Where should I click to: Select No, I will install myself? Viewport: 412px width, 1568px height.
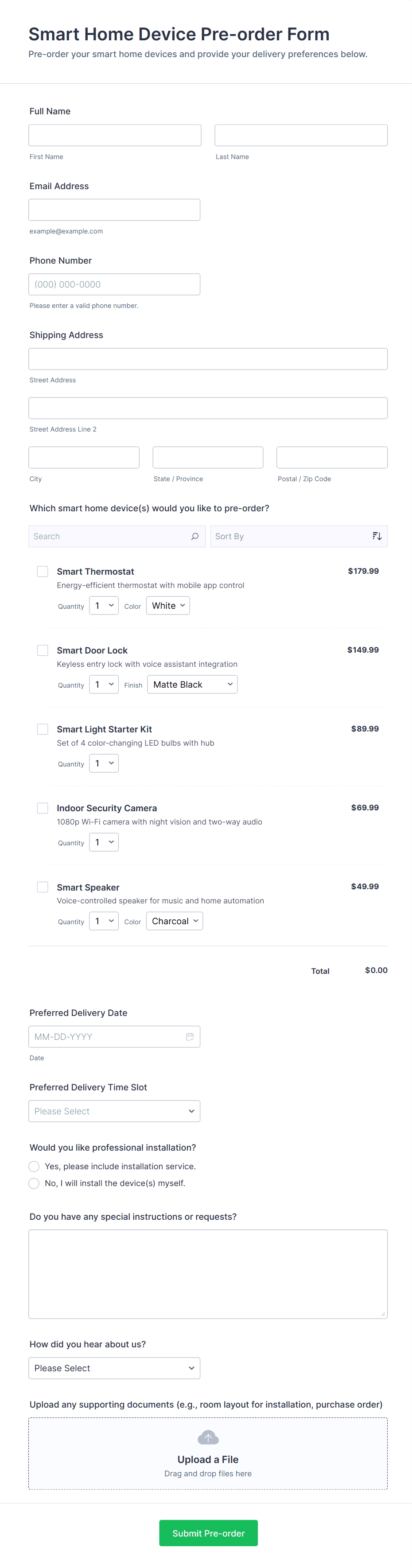click(x=34, y=1183)
